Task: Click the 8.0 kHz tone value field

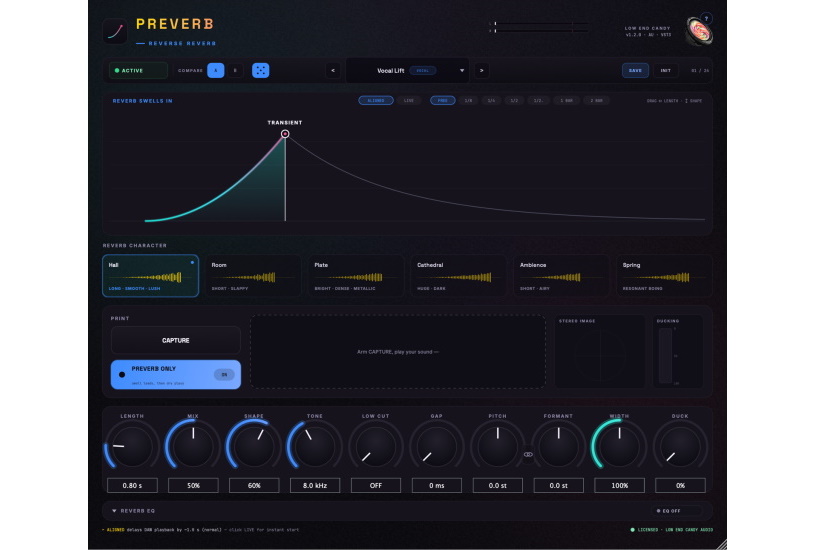Action: [x=315, y=485]
